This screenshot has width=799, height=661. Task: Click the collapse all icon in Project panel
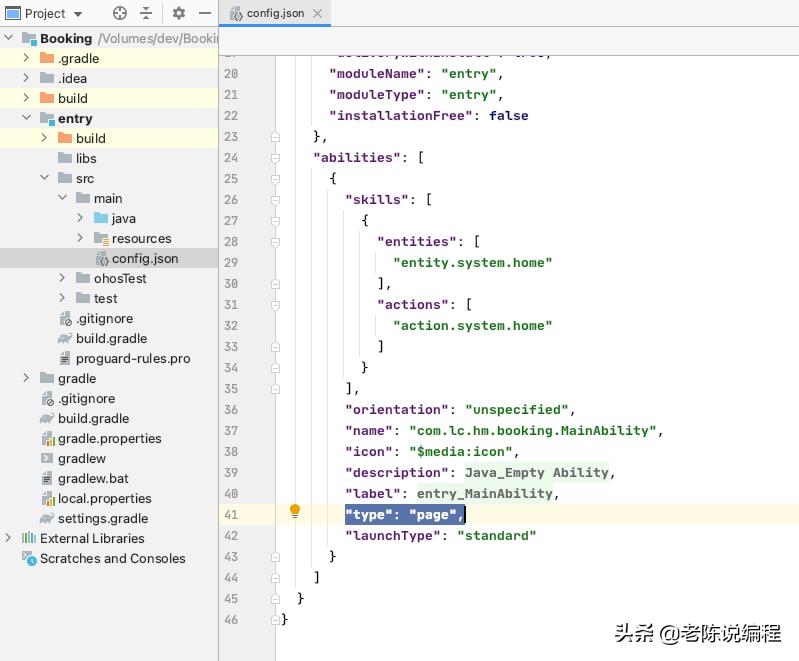[x=146, y=13]
